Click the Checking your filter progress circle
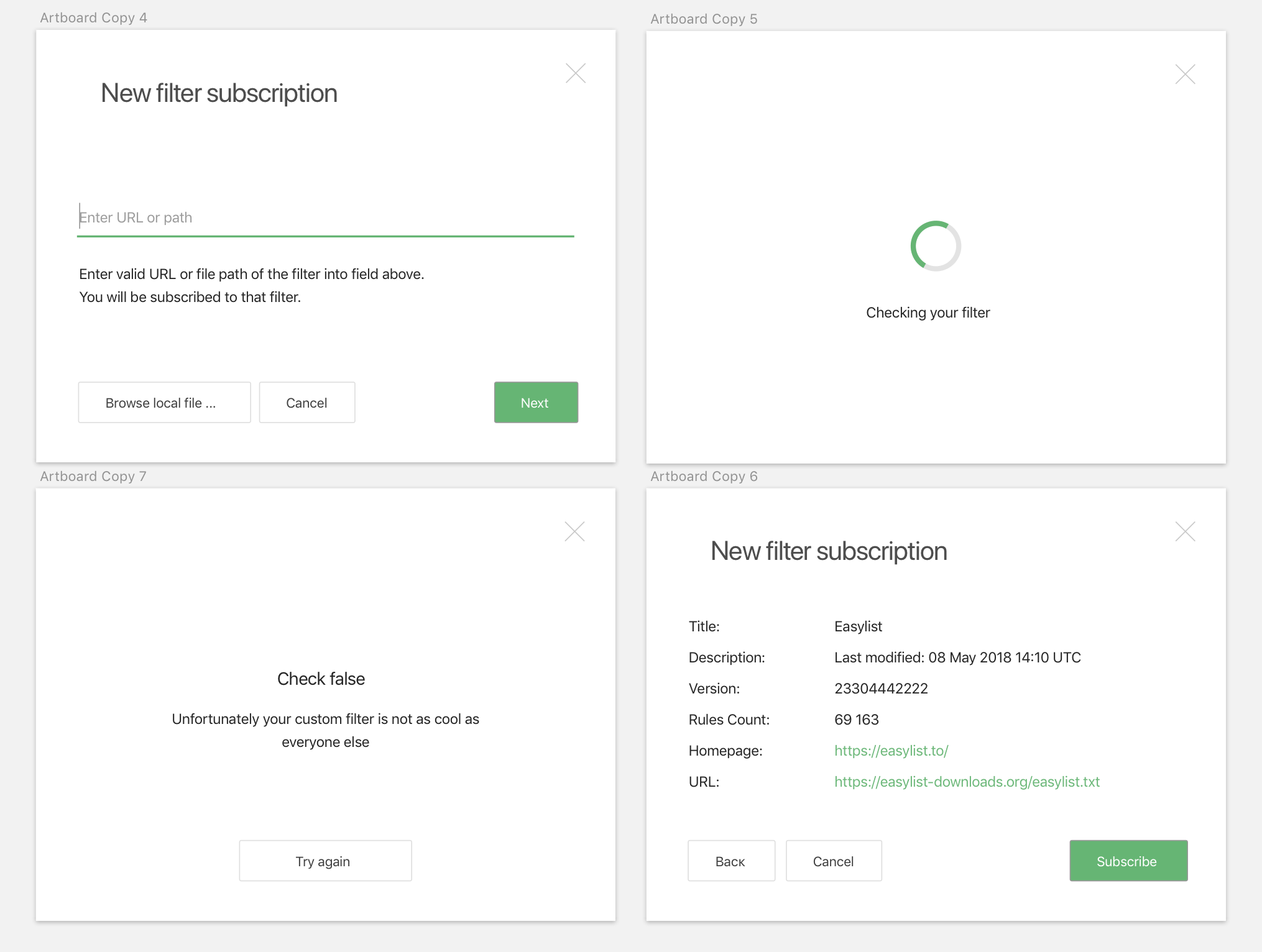 click(x=935, y=245)
